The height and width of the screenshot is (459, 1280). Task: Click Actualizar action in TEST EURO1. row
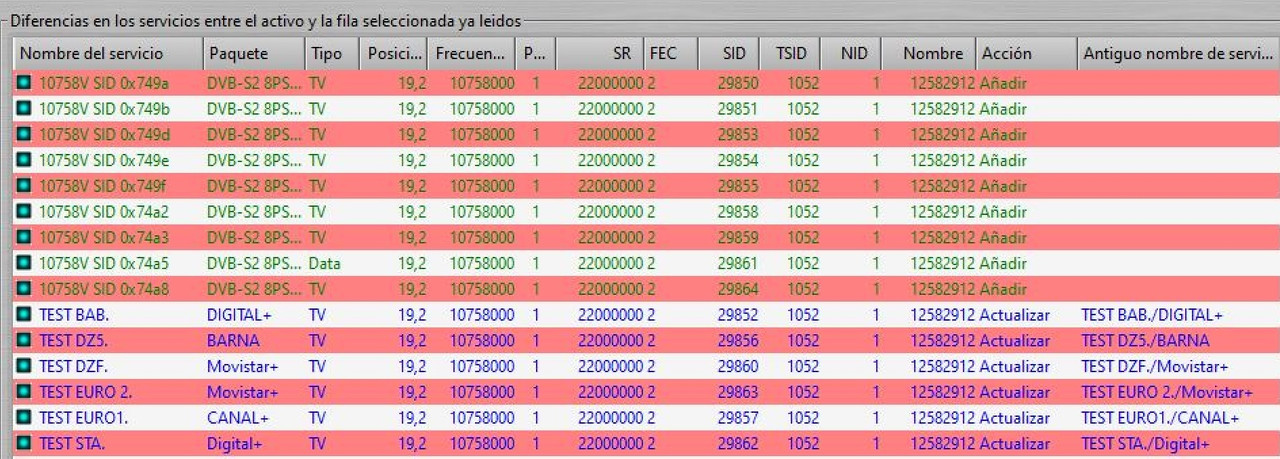coord(1015,418)
